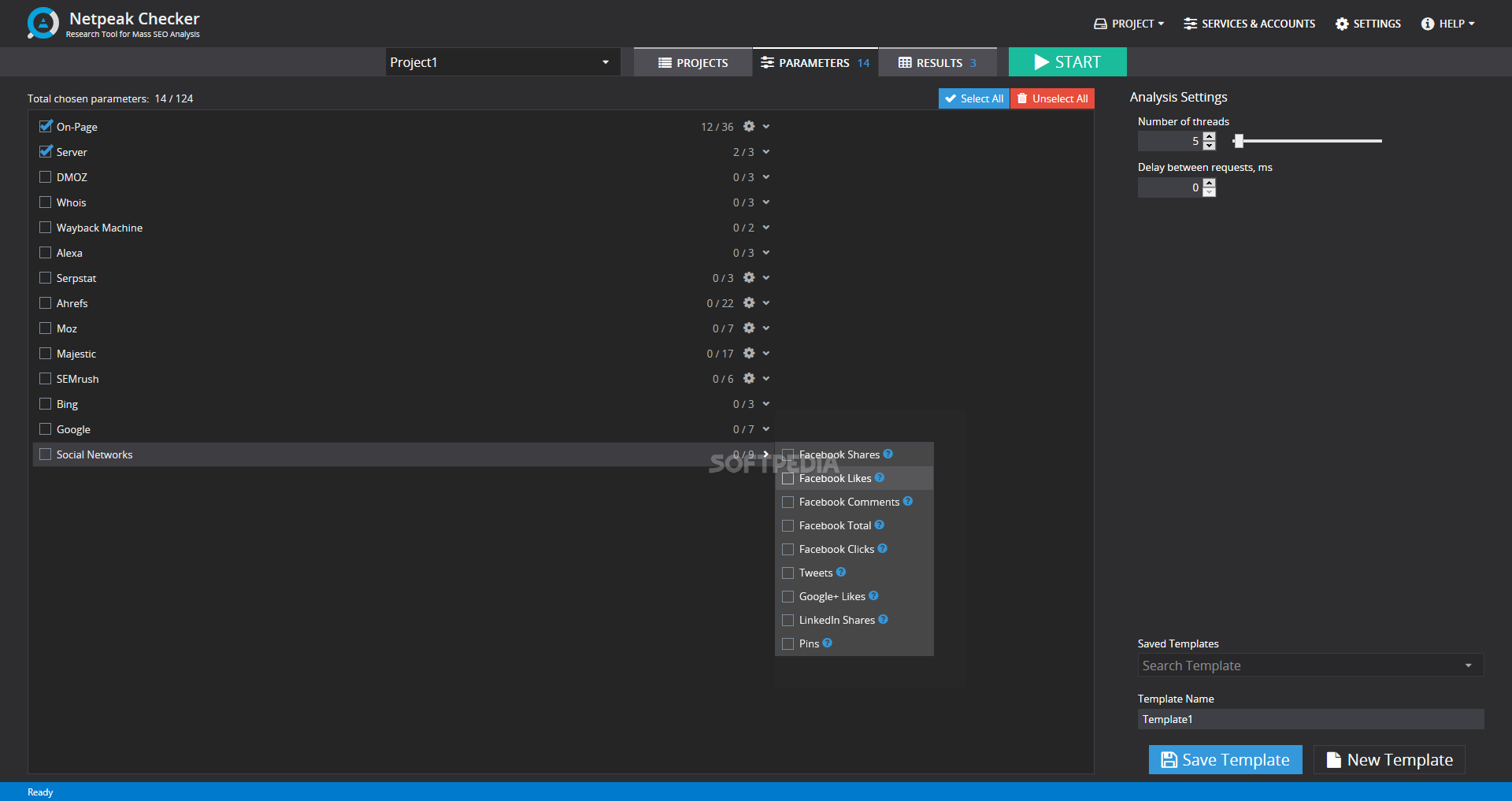Click help icon next to Facebook Shares
Screen dimensions: 1512x801
[888, 454]
